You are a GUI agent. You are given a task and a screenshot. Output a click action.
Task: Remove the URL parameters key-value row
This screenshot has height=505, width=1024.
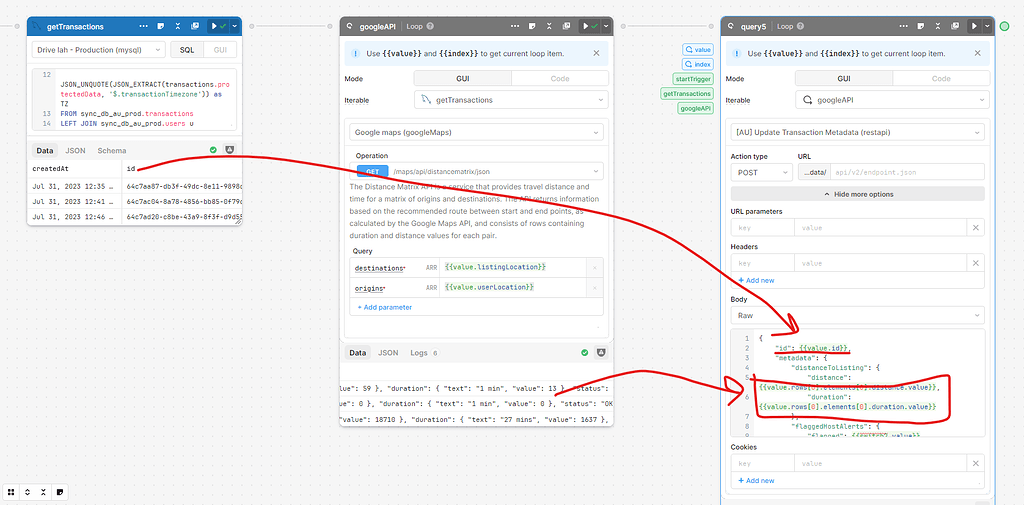(976, 229)
